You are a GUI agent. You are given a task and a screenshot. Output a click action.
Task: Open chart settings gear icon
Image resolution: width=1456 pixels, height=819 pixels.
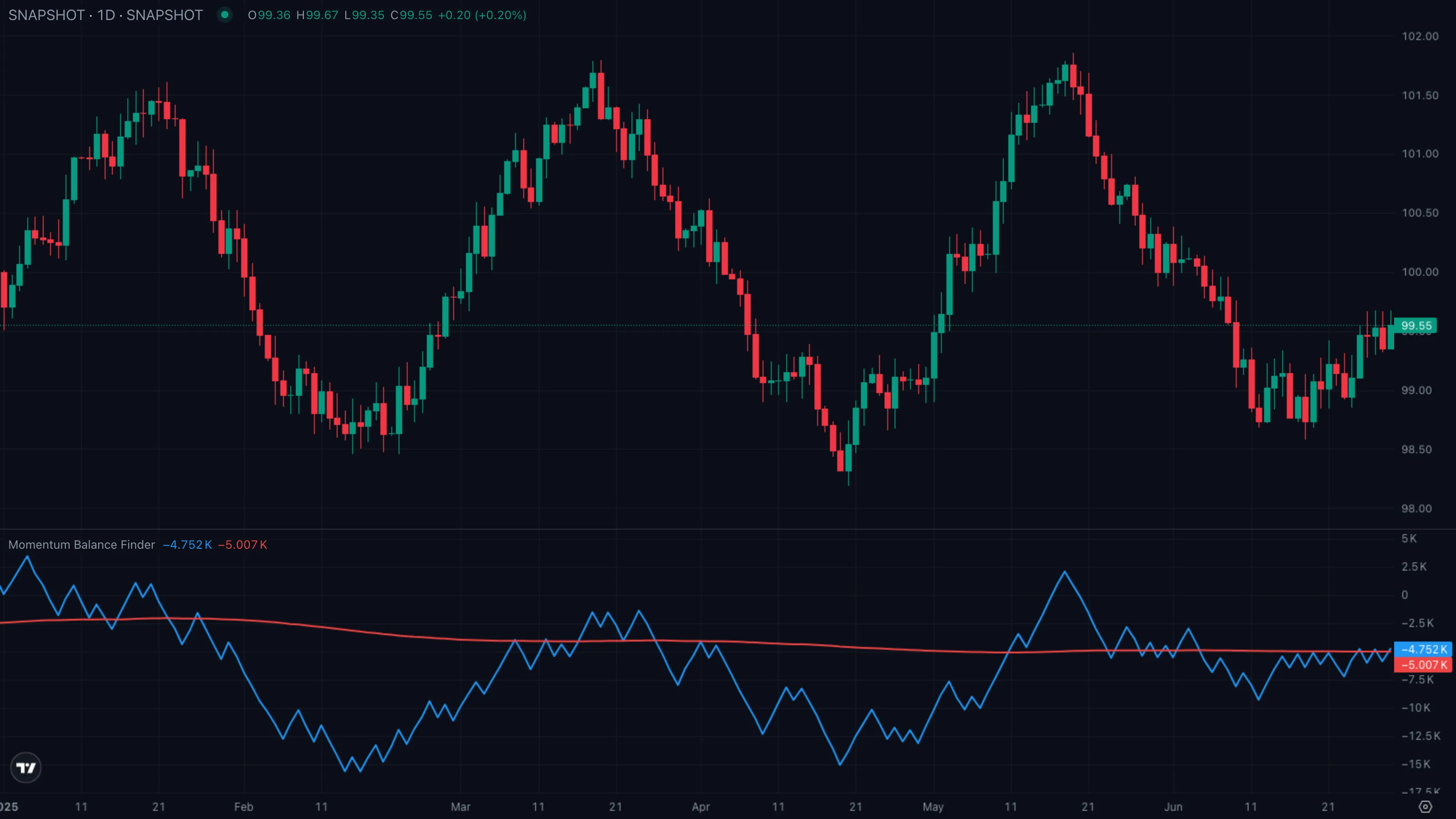coord(1426,807)
